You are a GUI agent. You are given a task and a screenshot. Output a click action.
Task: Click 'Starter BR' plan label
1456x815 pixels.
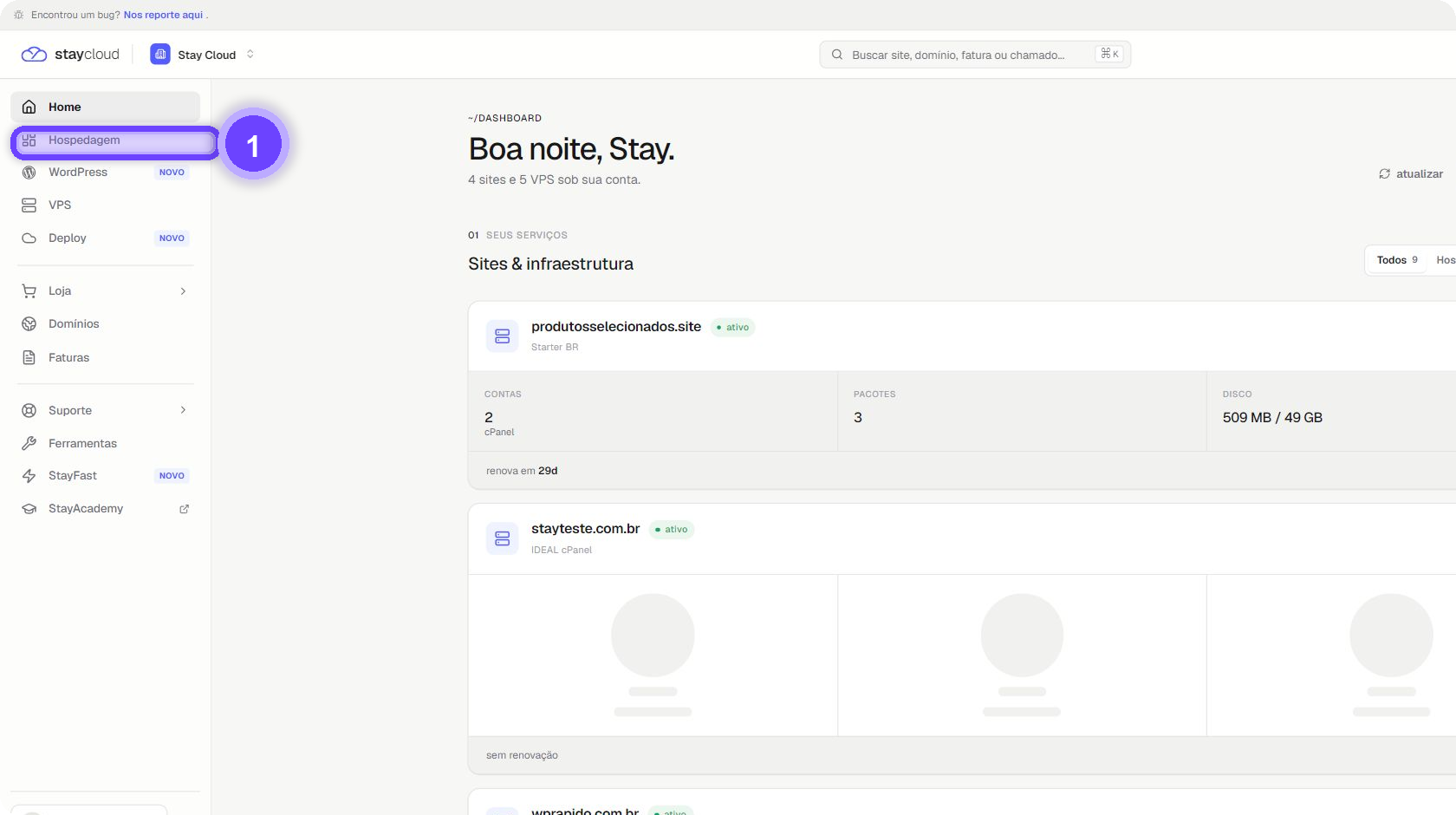coord(555,347)
